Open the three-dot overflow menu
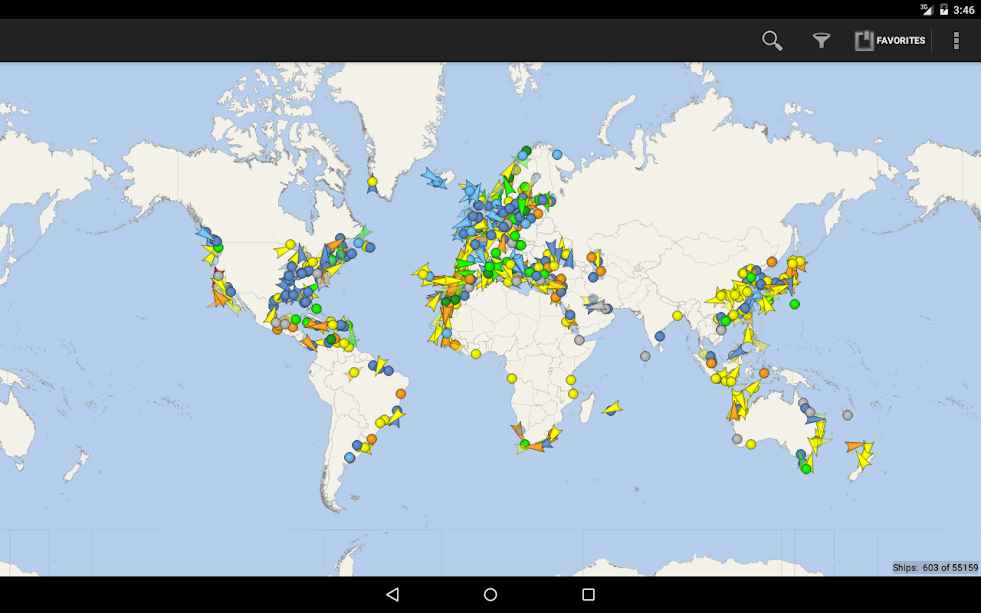Screen dimensions: 981x613 coord(956,41)
